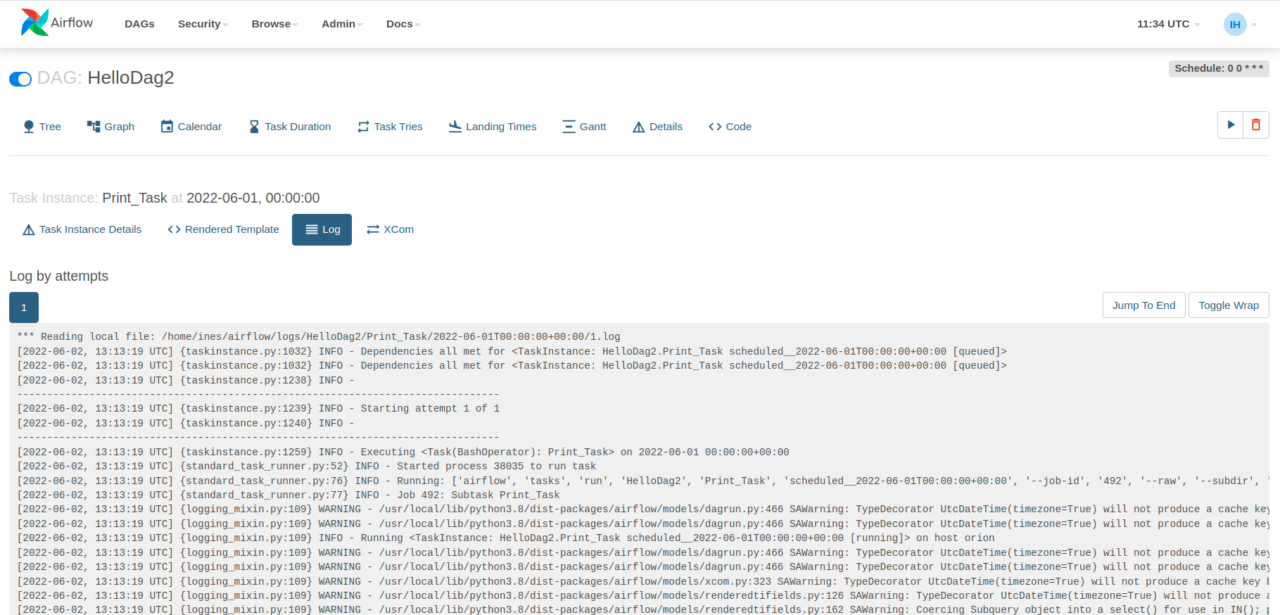
Task: Open the Gantt chart view
Action: (584, 126)
